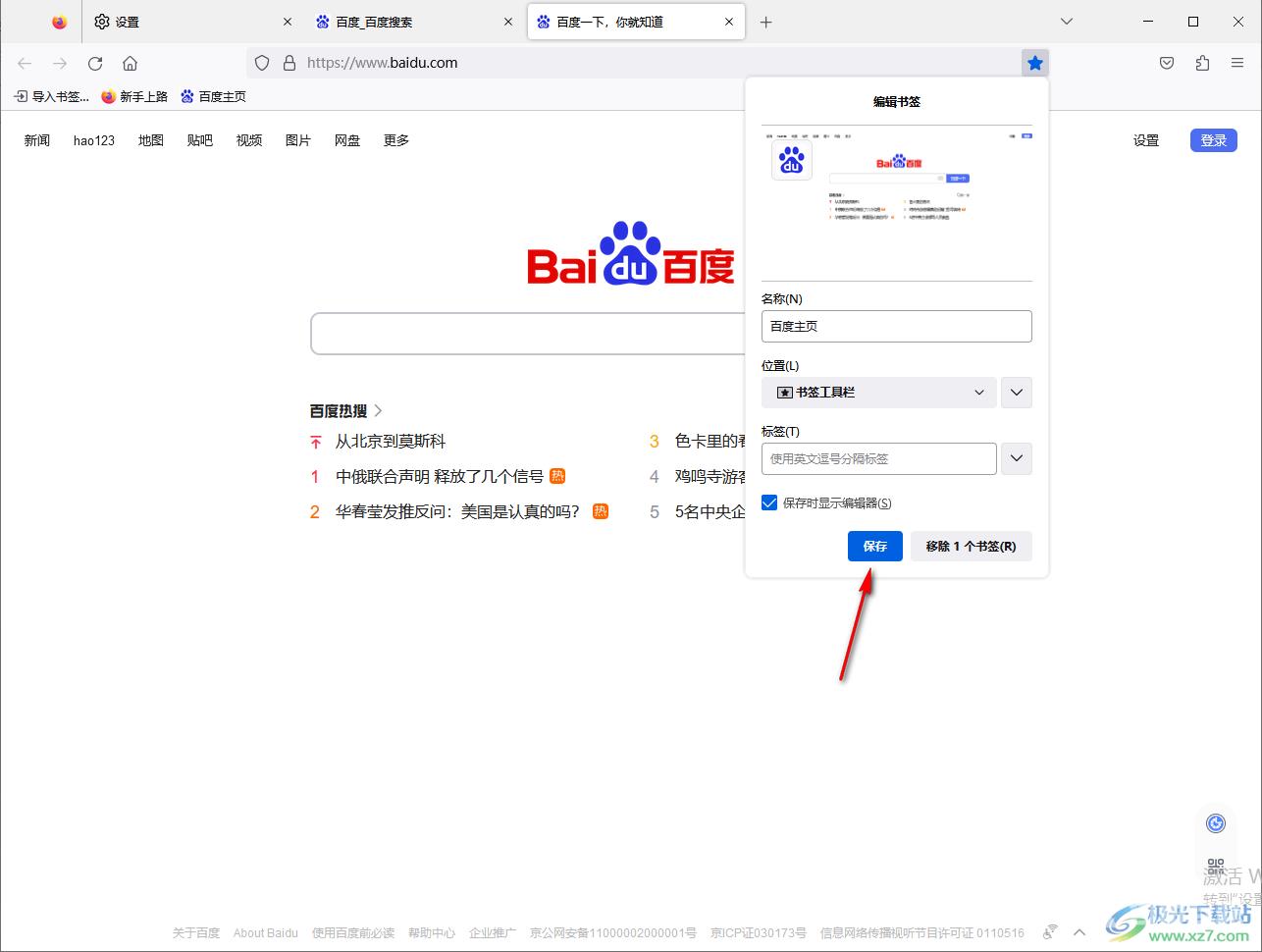Open 更多 in Baidu top nav
Screen dimensions: 1262x952
click(x=396, y=140)
